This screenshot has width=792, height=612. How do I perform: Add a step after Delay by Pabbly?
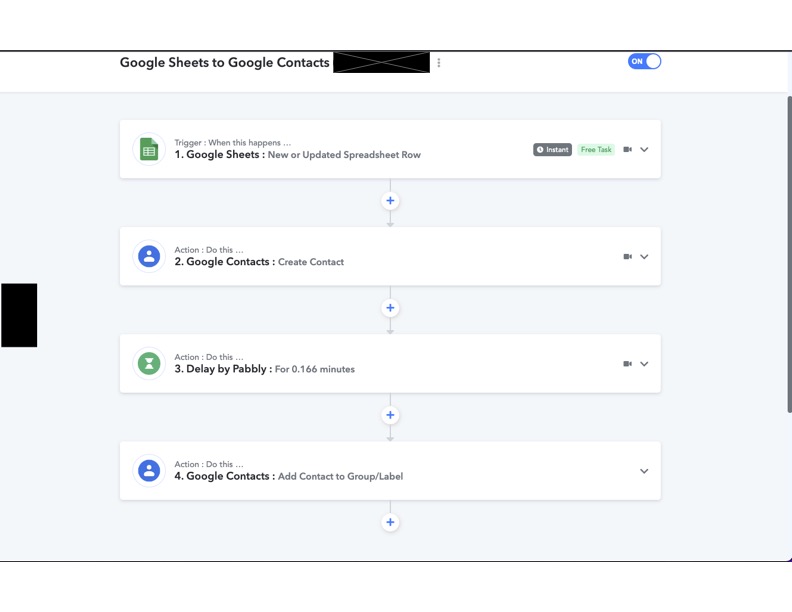[390, 415]
